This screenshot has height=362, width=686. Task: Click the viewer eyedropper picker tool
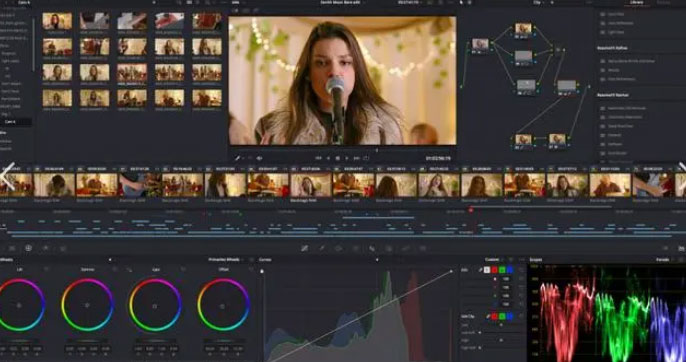pos(238,158)
